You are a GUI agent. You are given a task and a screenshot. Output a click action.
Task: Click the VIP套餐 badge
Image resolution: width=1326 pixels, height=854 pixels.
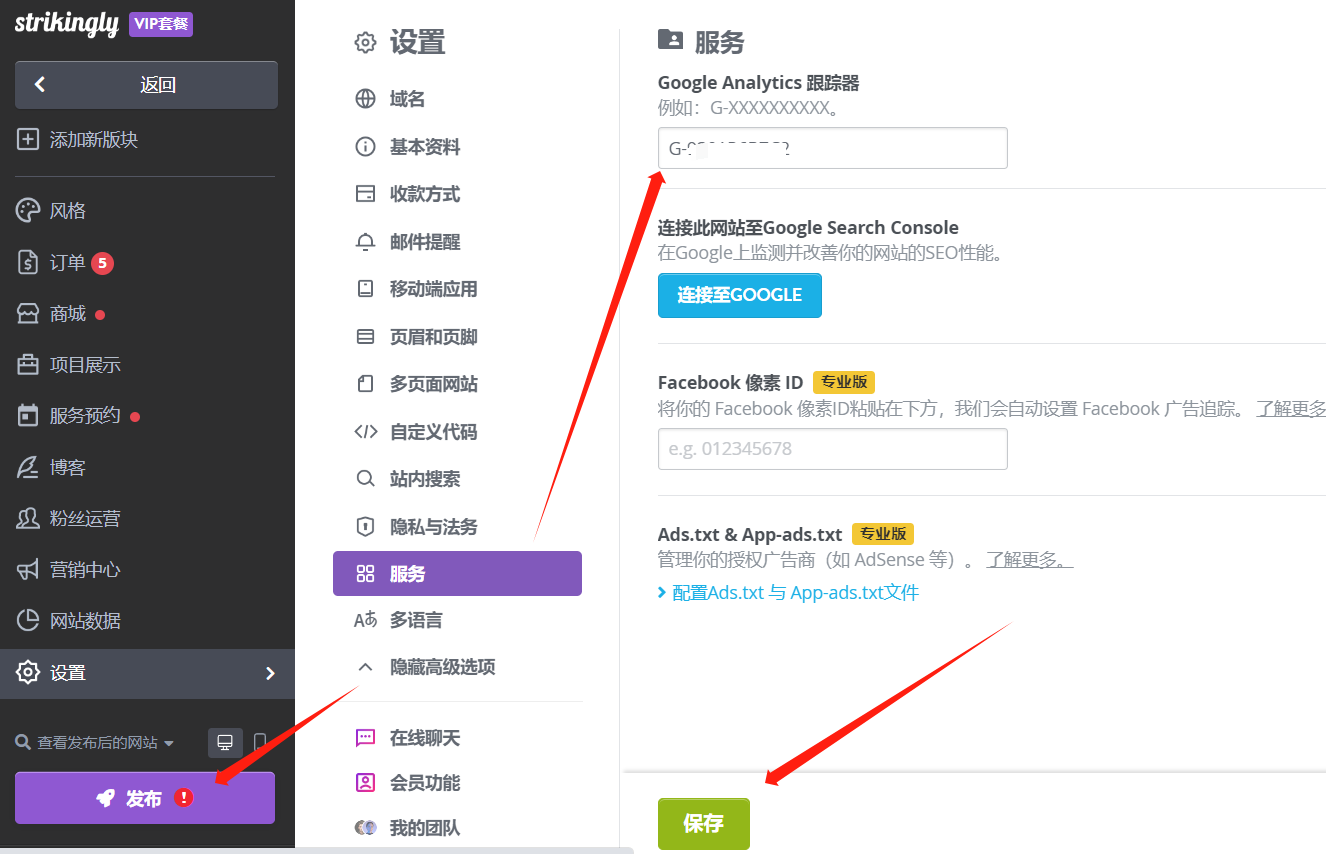(161, 24)
